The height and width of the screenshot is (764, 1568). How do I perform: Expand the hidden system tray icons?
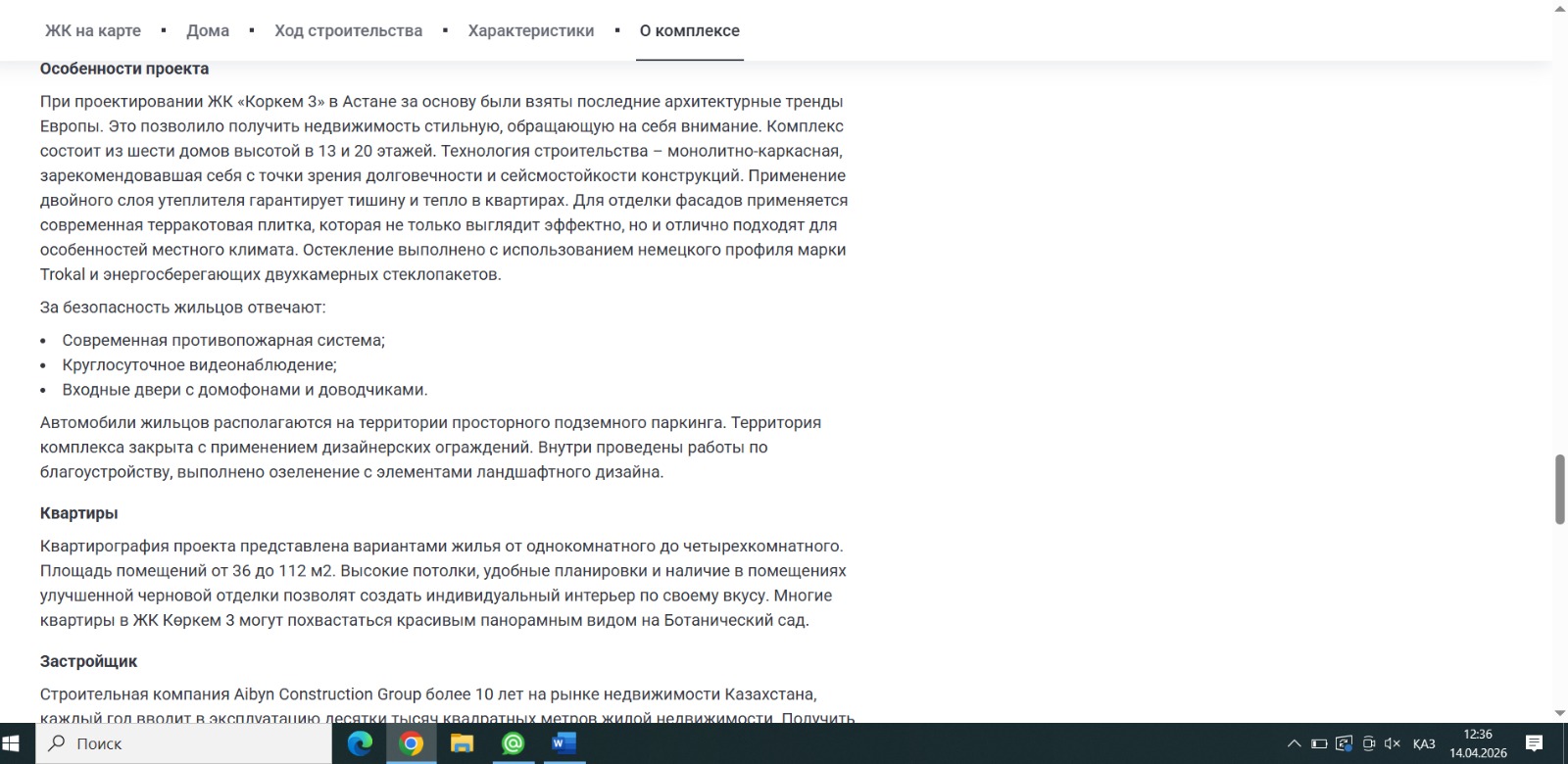(x=1294, y=744)
